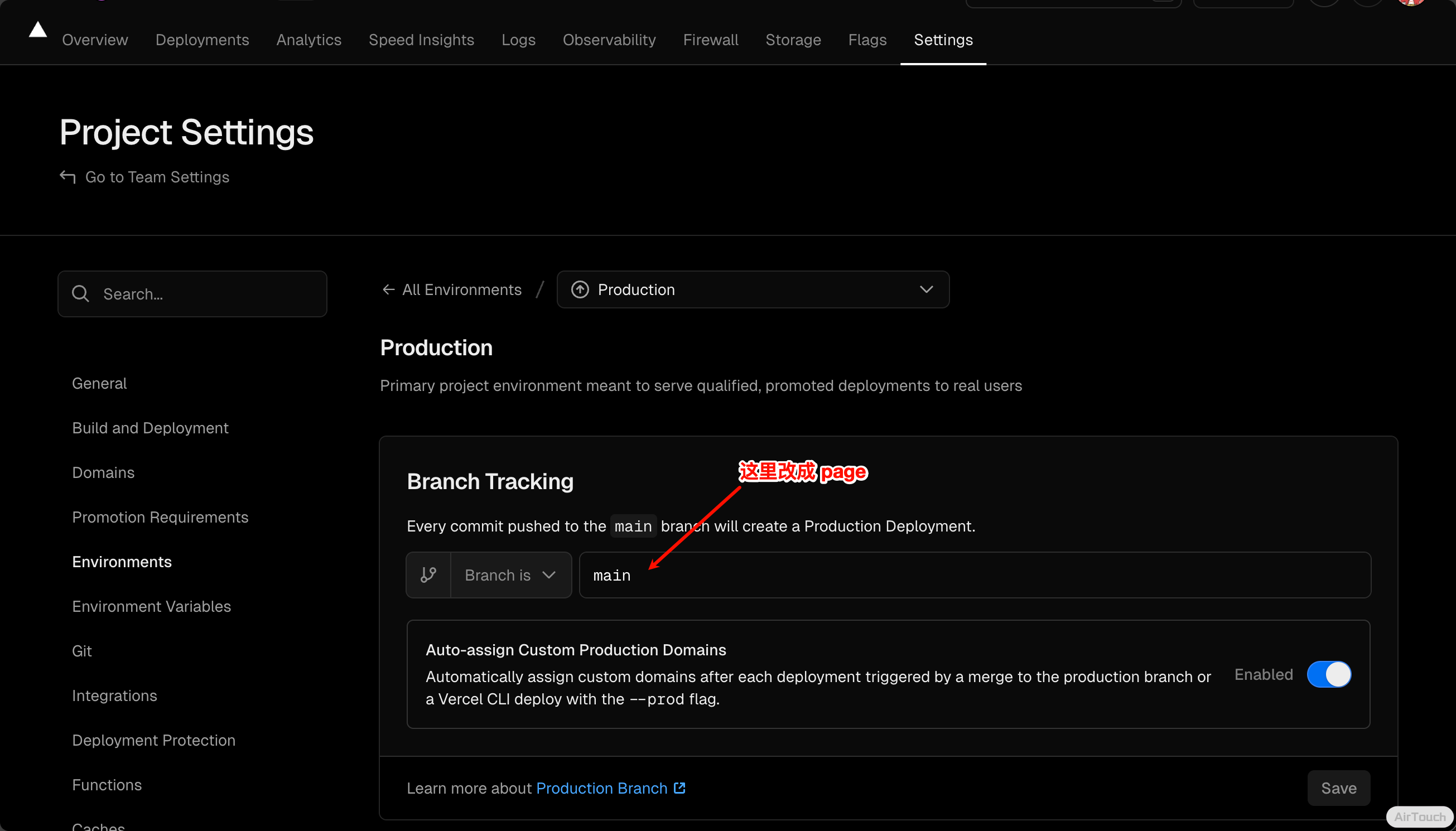Click the back arrow beside All Environments
This screenshot has height=831, width=1456.
click(388, 289)
